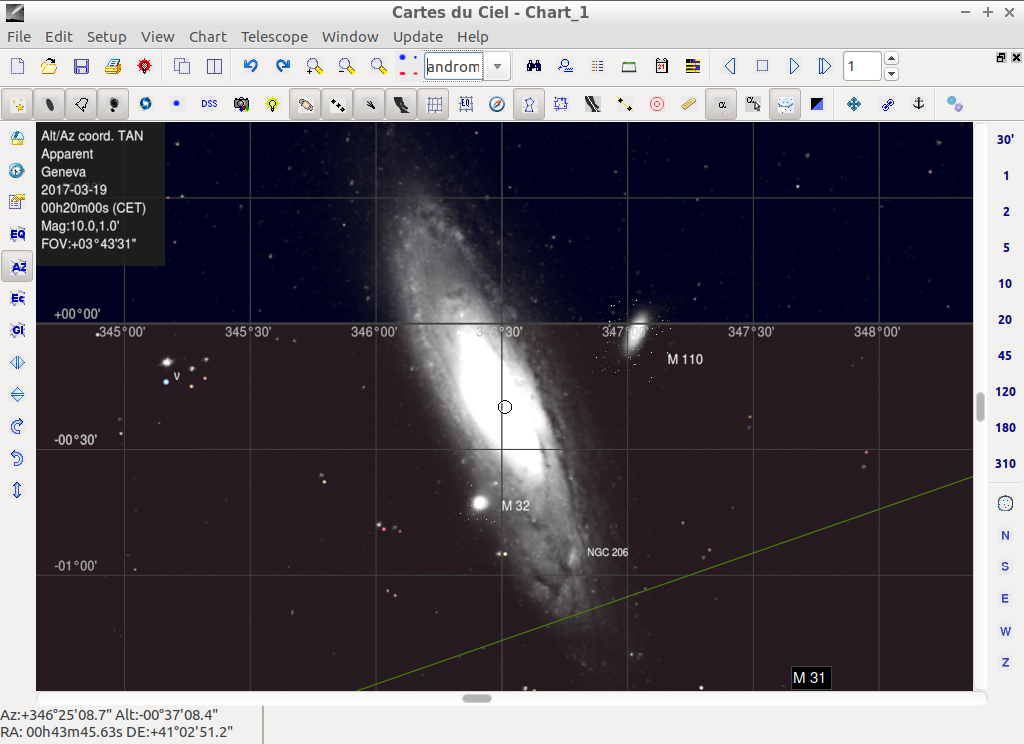The height and width of the screenshot is (744, 1024).
Task: Zoom out with minus magnifier
Action: (346, 66)
